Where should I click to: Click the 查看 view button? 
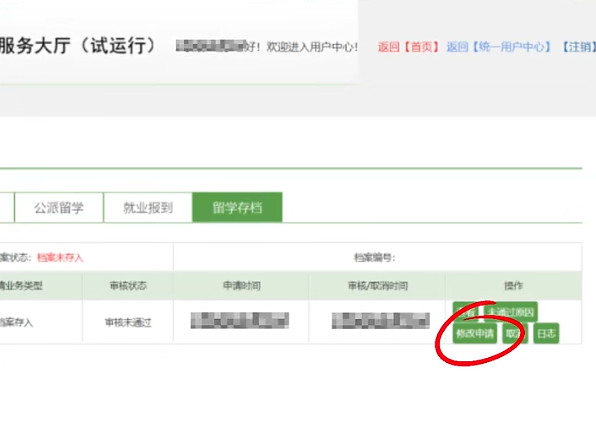tap(465, 312)
